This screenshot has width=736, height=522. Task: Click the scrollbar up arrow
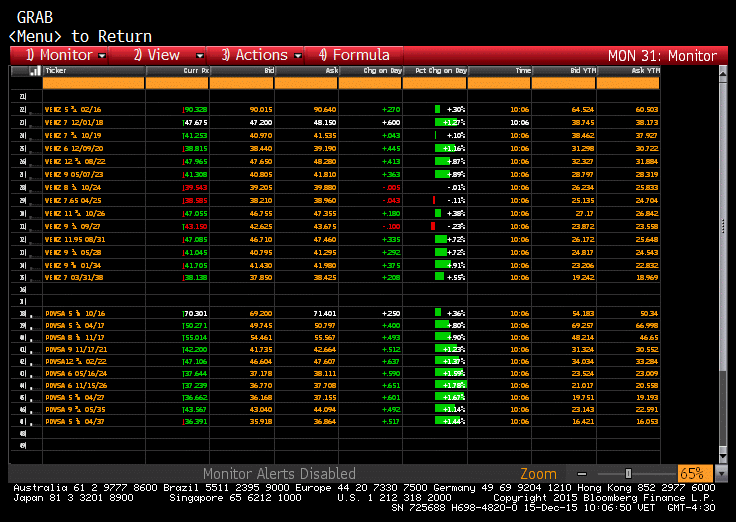[x=723, y=74]
